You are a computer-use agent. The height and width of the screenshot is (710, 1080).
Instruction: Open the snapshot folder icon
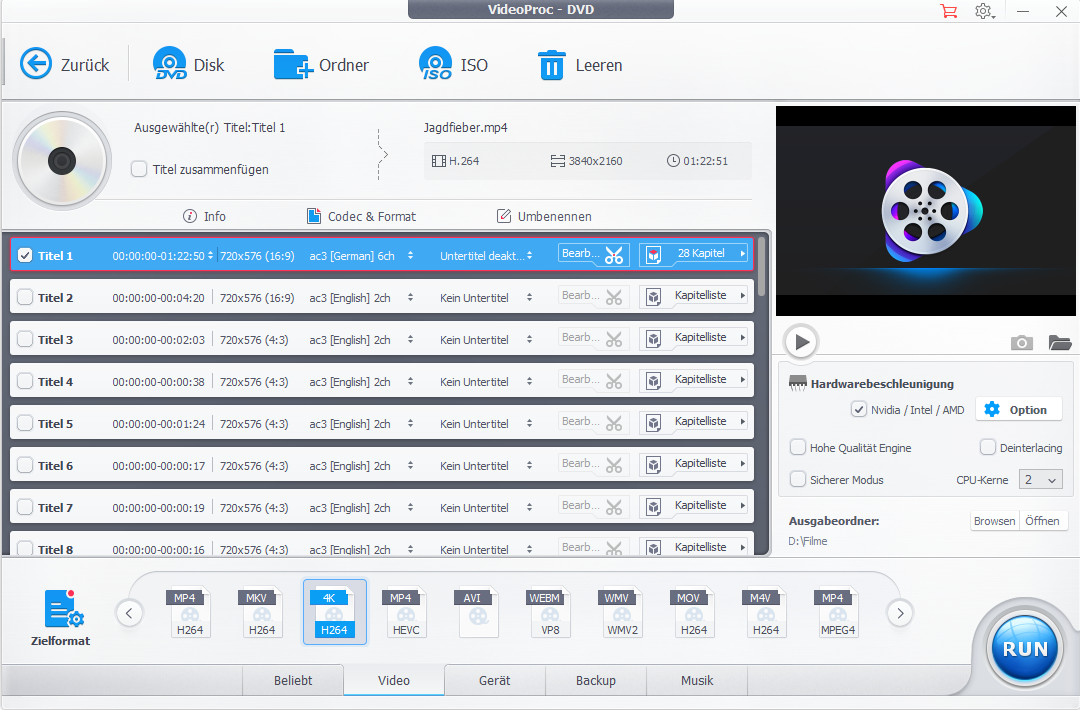point(1059,342)
